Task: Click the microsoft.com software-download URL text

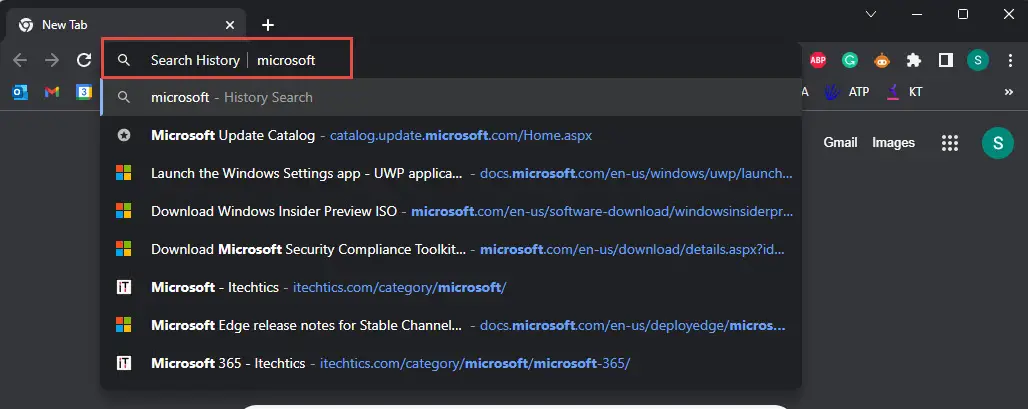Action: click(x=602, y=212)
